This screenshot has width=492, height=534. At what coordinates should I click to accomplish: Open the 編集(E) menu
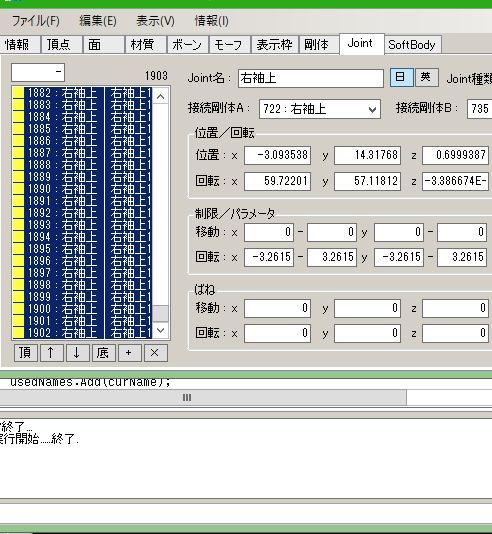click(98, 21)
